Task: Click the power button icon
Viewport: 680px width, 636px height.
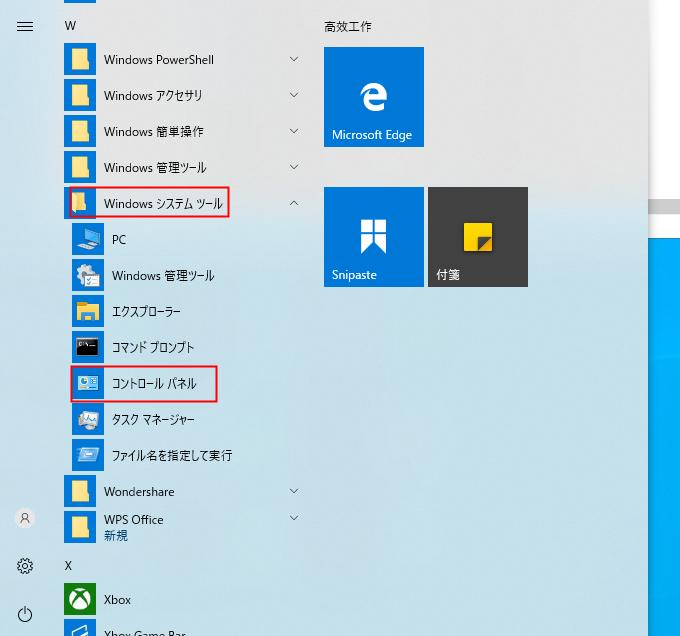Action: tap(25, 614)
